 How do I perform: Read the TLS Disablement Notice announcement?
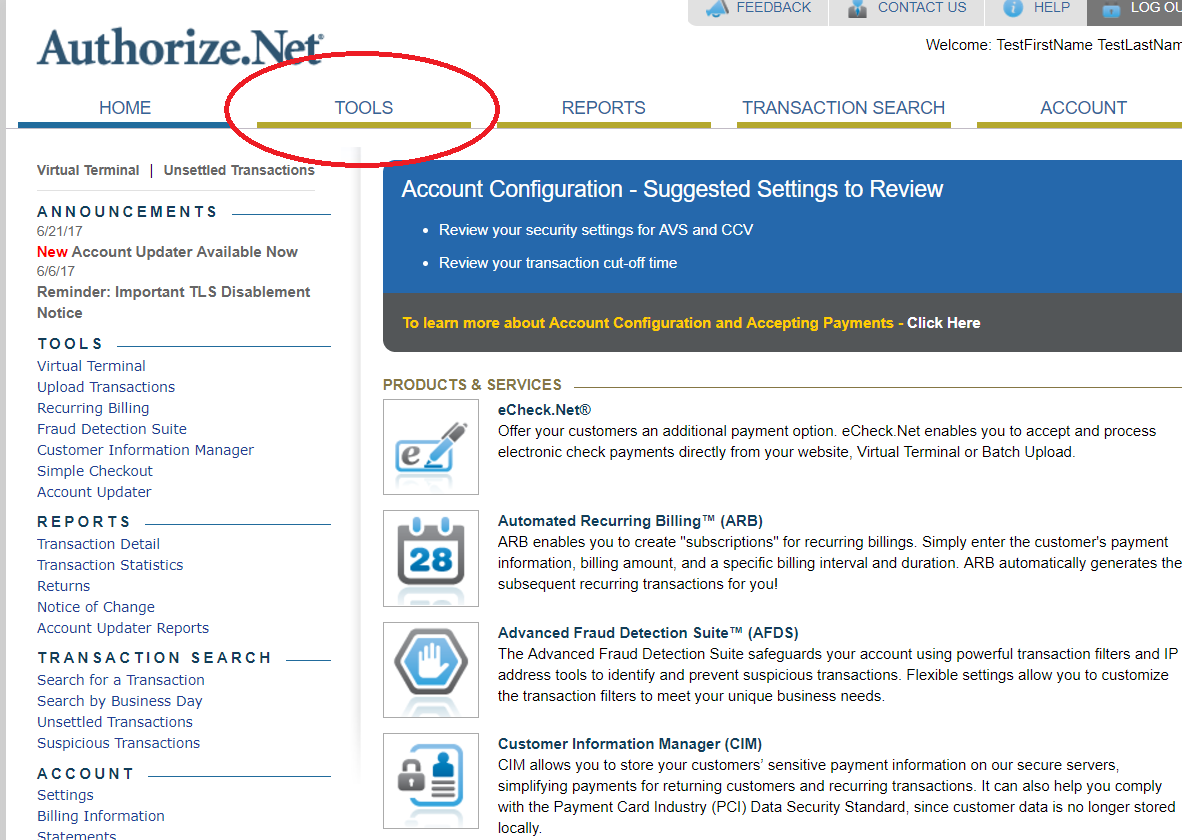173,302
